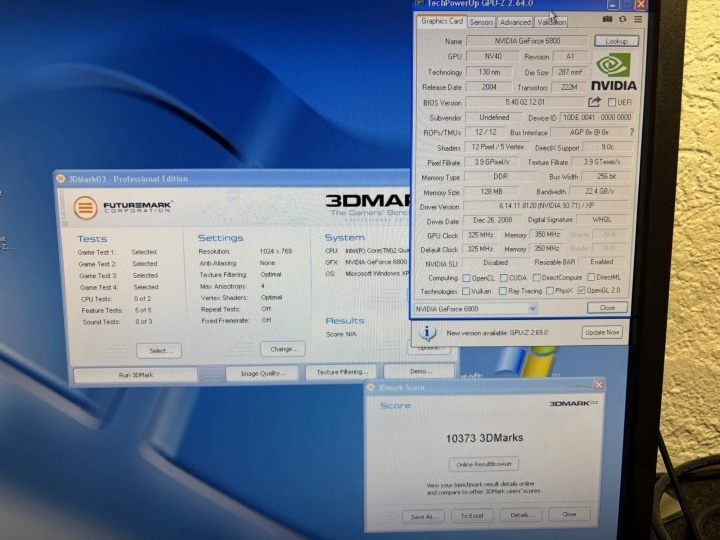
Task: Open Texture Filtering... in 3DMark03
Action: point(341,372)
